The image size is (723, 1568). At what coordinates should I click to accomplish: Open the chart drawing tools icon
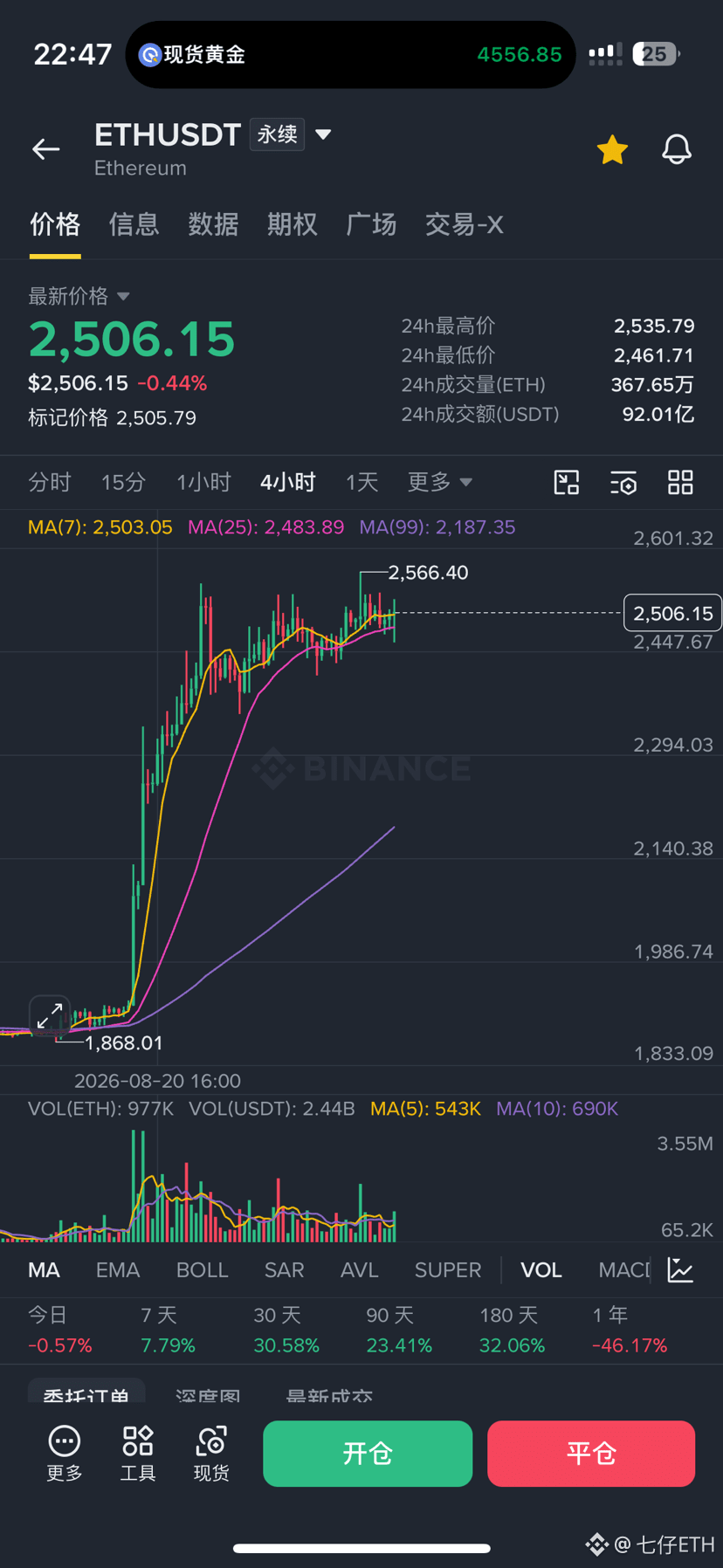click(x=567, y=482)
